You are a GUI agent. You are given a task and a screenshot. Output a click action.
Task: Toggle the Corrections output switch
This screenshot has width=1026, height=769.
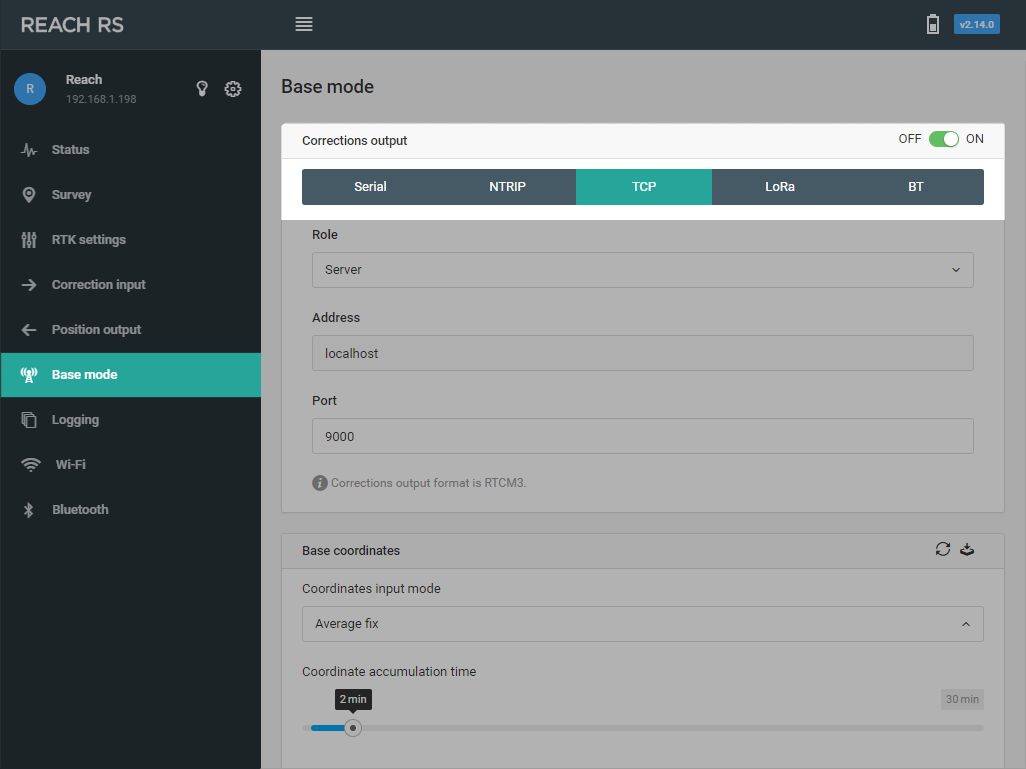(944, 139)
